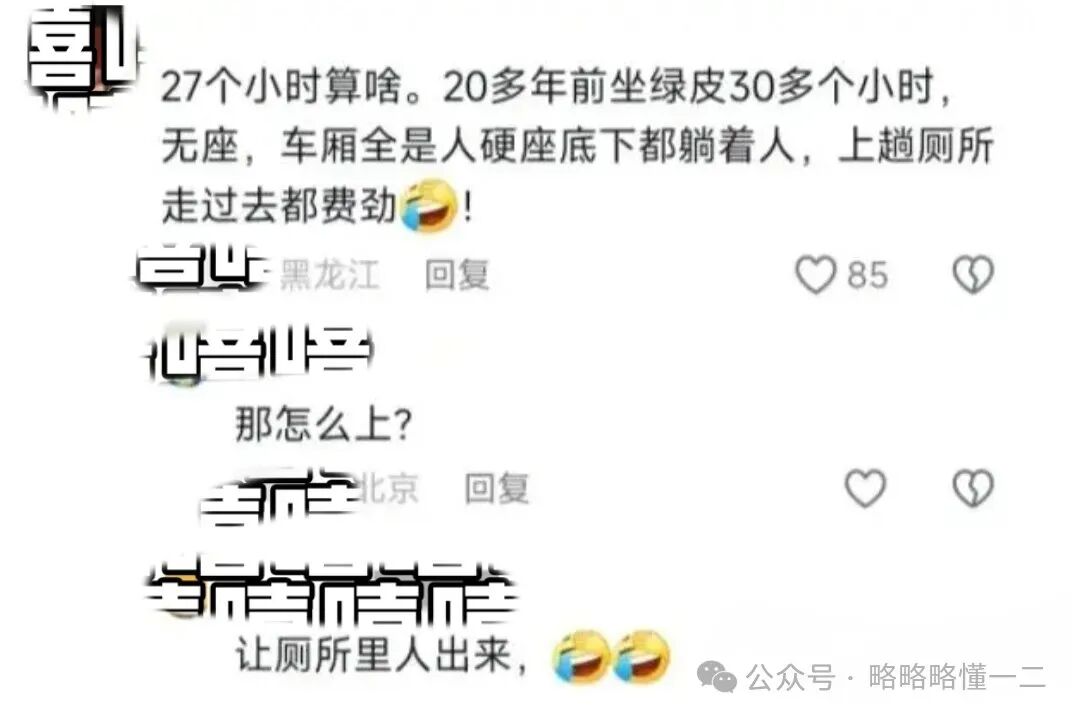Select the comment text '27个小时算啥'

[280, 88]
